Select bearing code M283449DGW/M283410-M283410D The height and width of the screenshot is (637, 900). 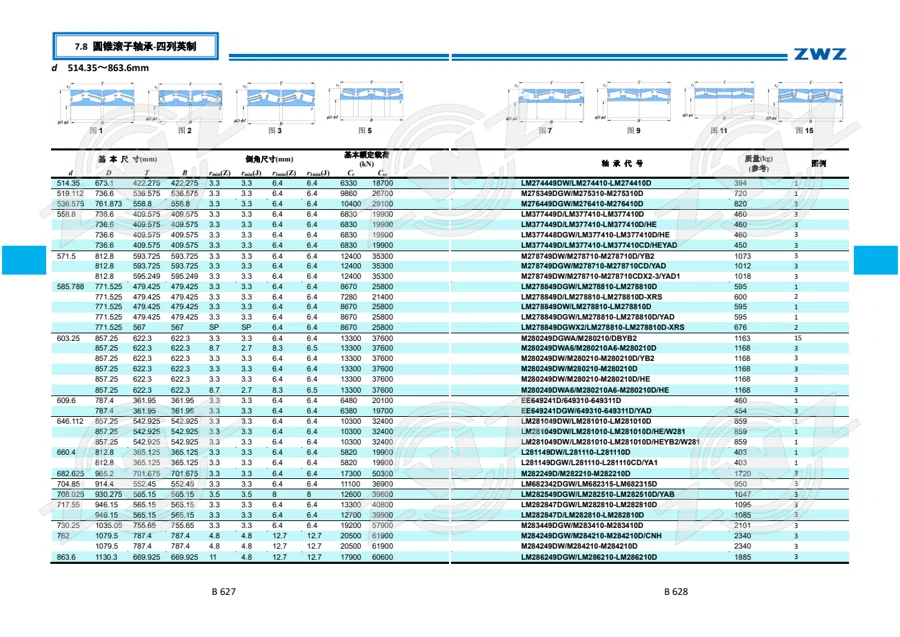coord(582,525)
